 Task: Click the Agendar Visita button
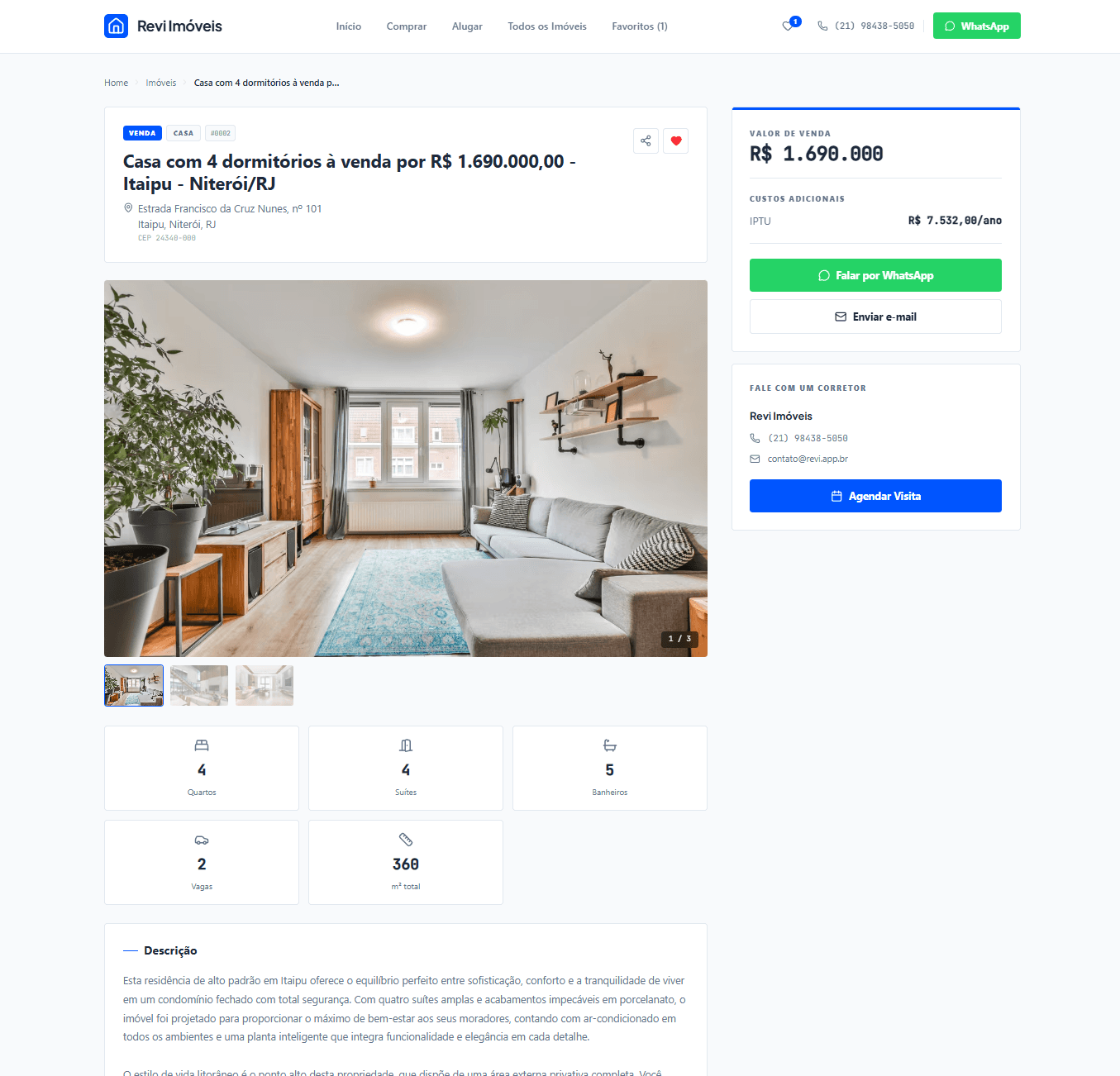tap(875, 496)
